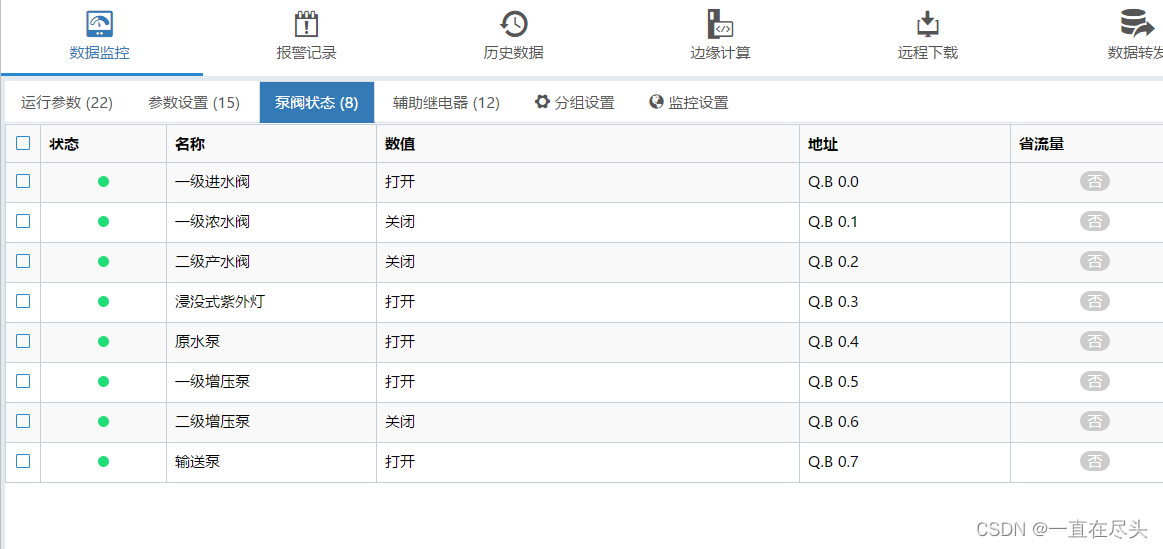1163x549 pixels.
Task: Toggle 省流量 switch for Q.B 0.0
Action: click(1095, 182)
